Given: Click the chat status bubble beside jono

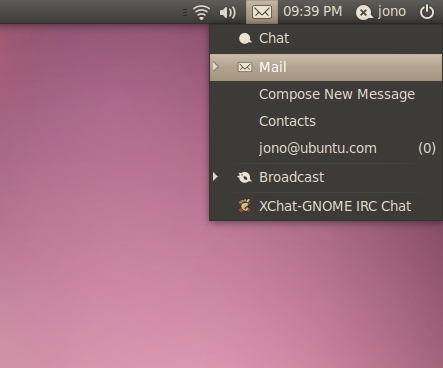Looking at the screenshot, I should 364,13.
